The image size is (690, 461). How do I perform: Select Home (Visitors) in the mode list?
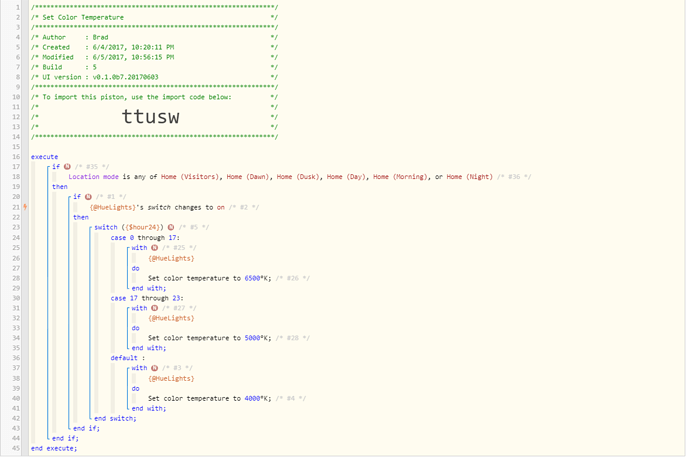pos(190,176)
